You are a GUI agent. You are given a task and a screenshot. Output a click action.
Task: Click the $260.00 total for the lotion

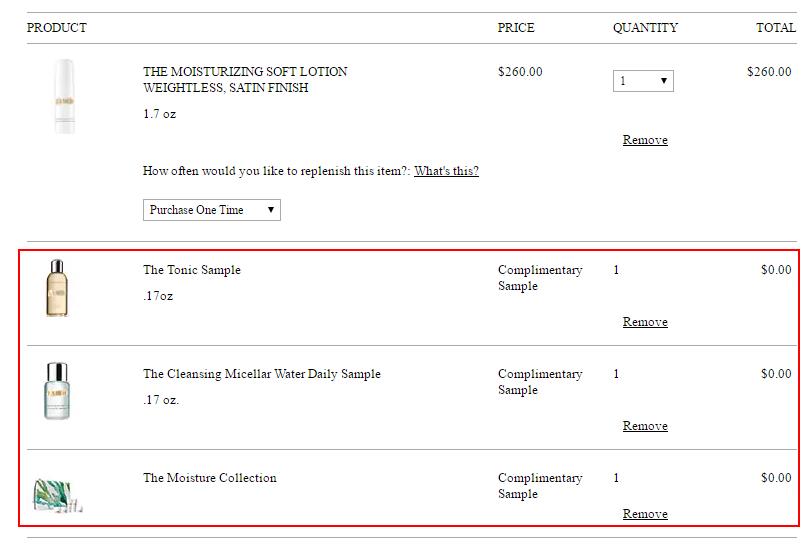pos(769,71)
